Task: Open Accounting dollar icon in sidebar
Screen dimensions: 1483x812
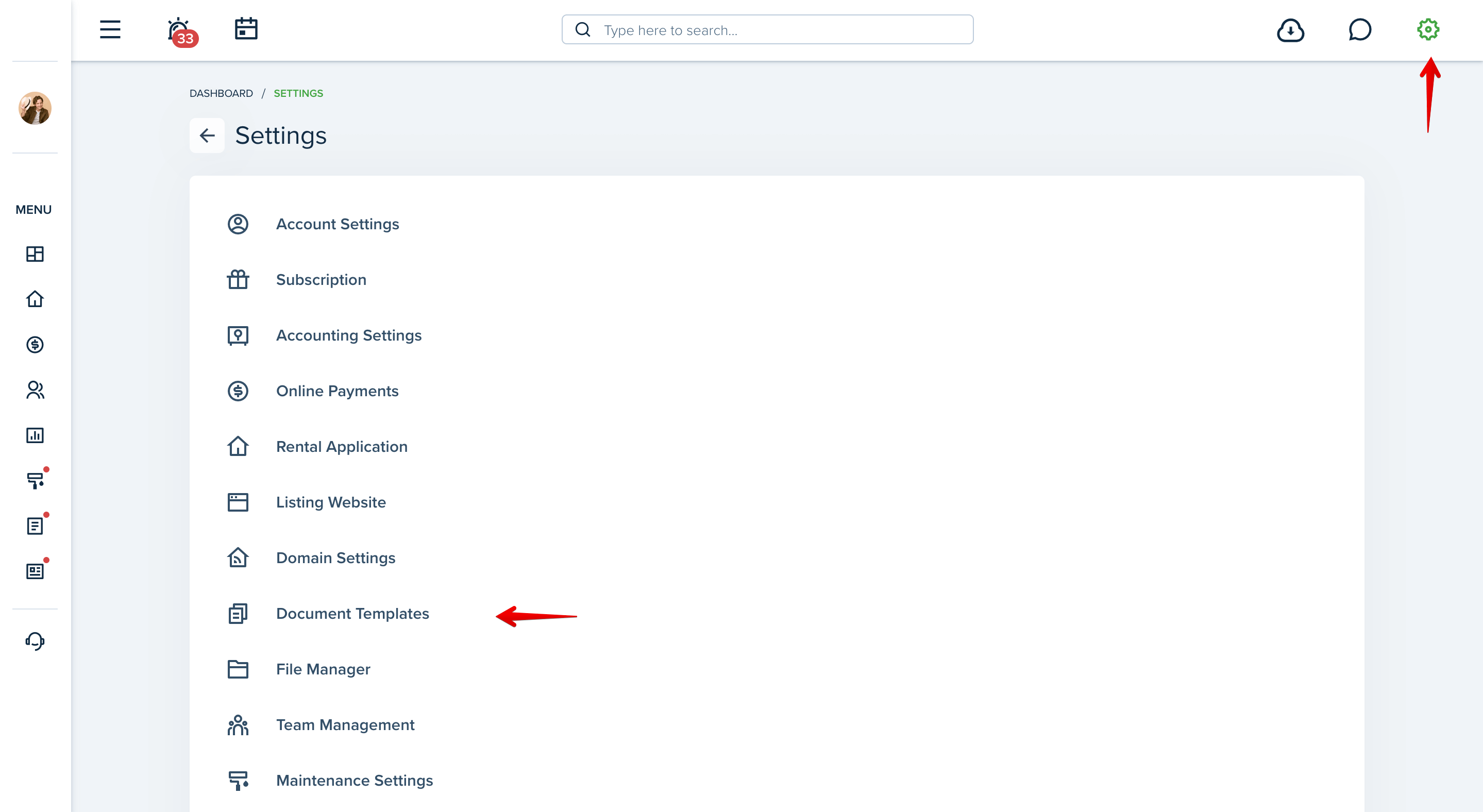Action: pos(35,344)
